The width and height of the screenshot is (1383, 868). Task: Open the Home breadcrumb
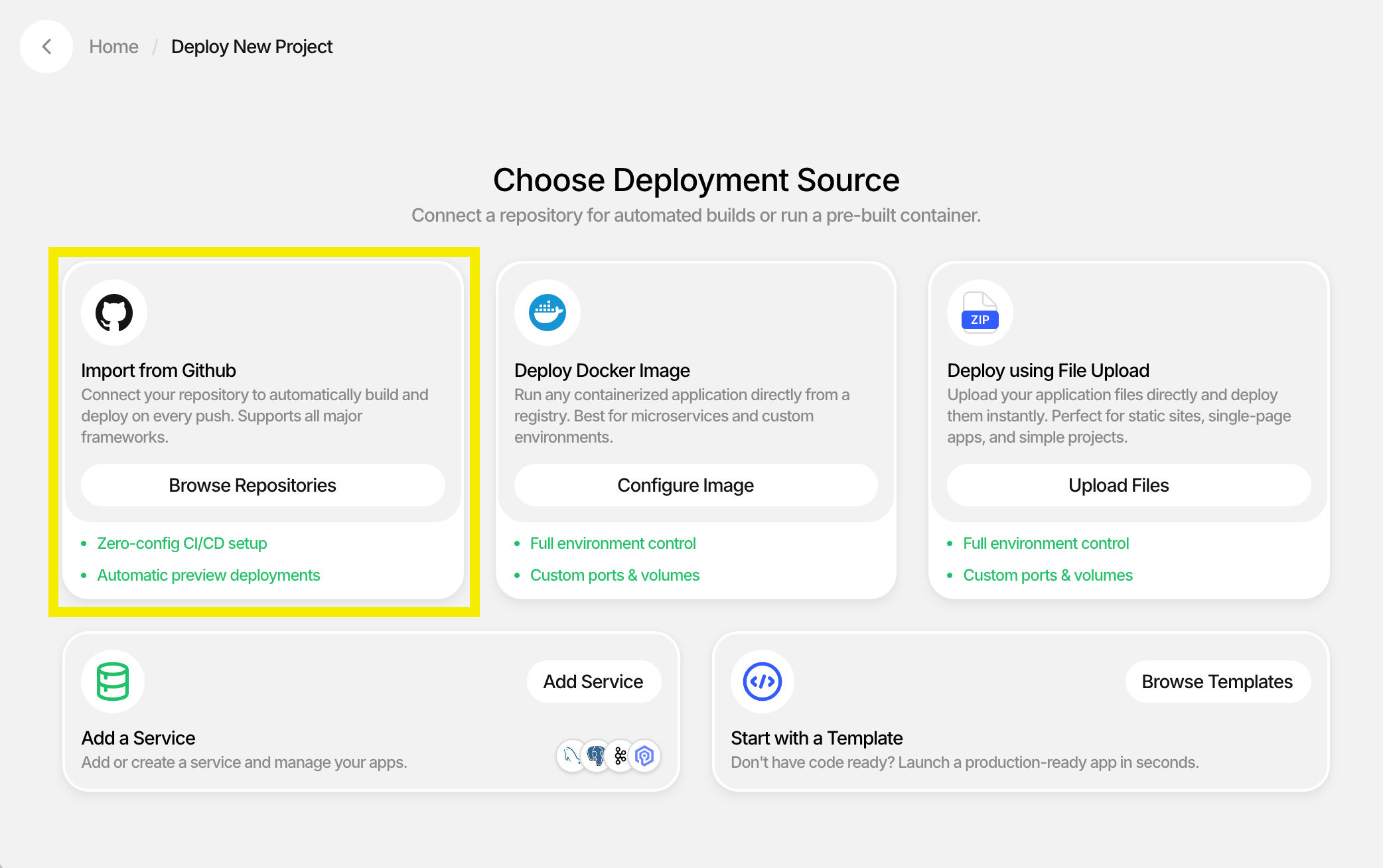(x=113, y=46)
